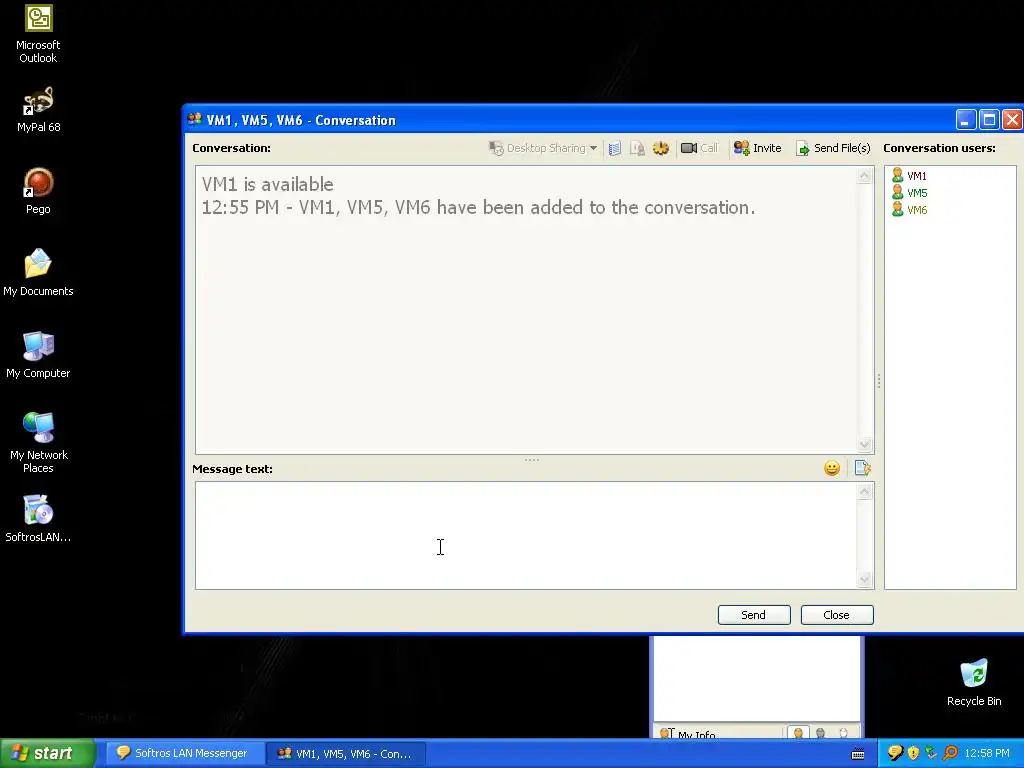
Task: Invite users to the conversation
Action: pyautogui.click(x=758, y=148)
